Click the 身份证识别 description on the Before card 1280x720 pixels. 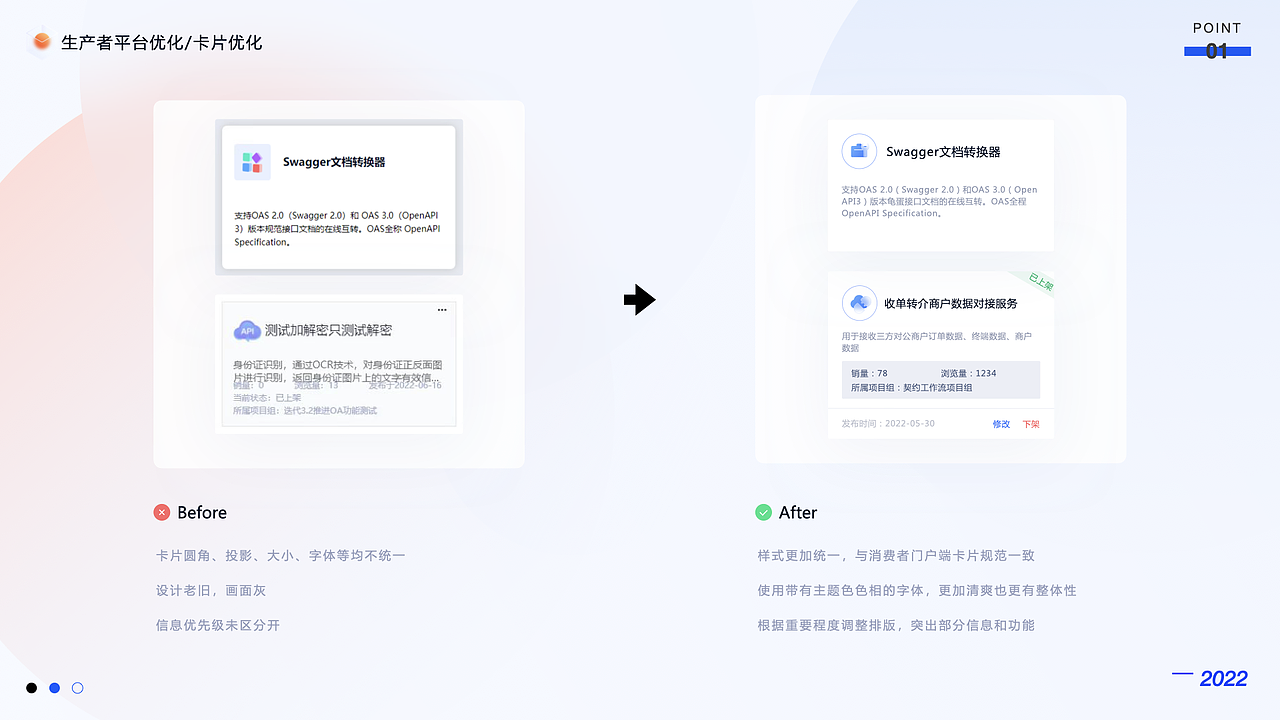click(x=337, y=371)
